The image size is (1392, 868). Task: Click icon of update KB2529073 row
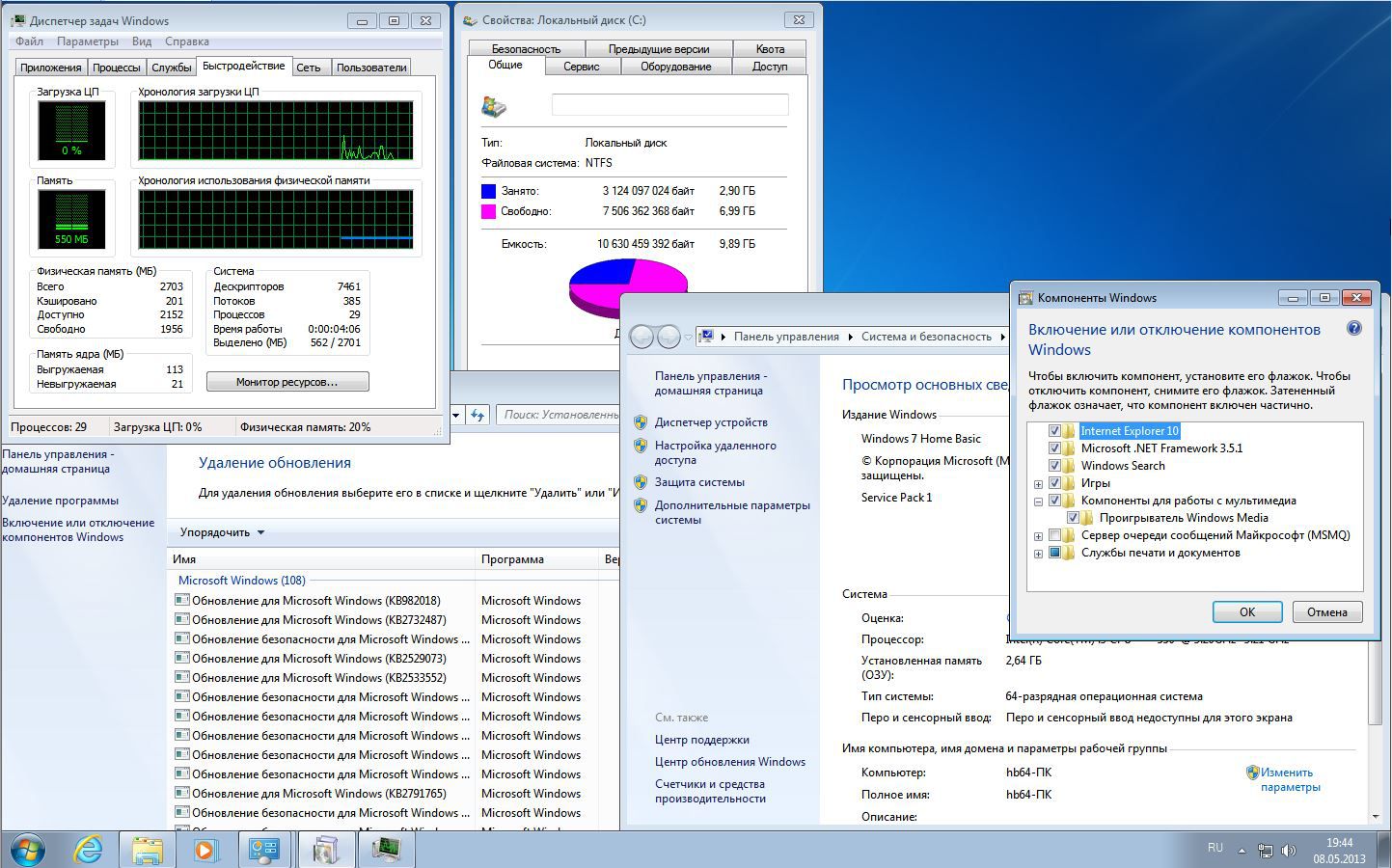click(181, 658)
